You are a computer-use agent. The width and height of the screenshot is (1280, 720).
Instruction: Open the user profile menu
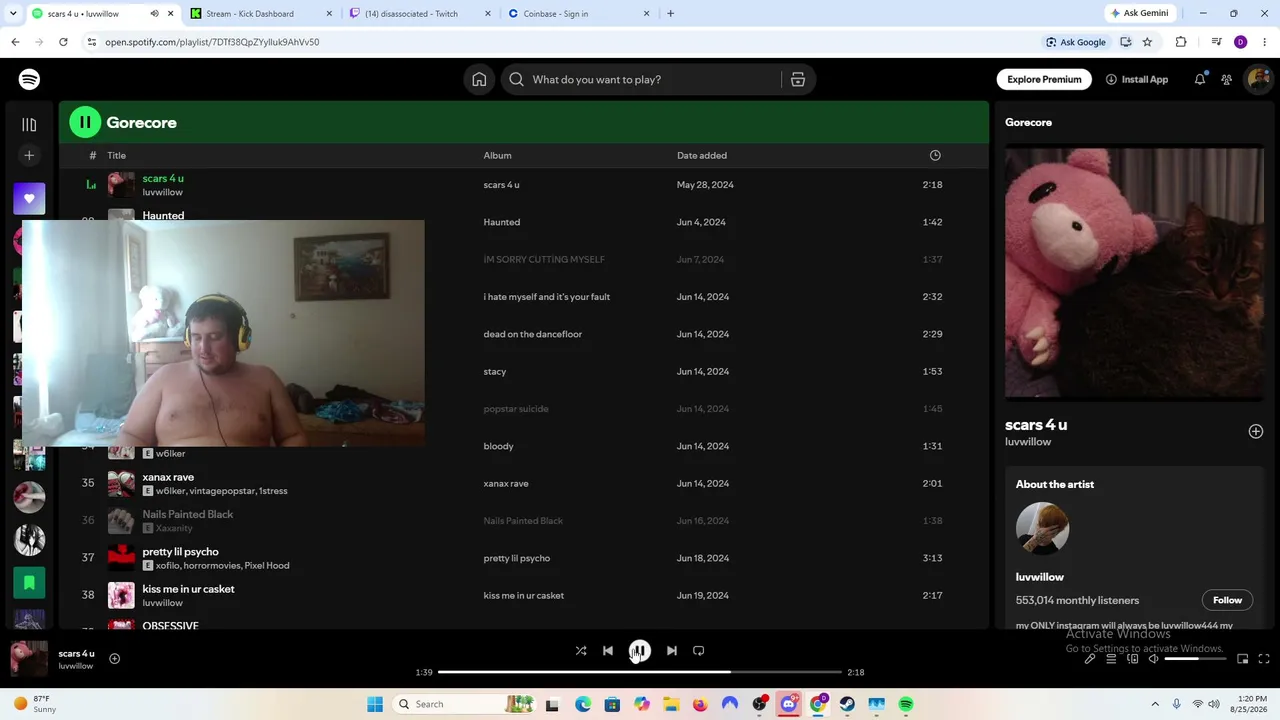[1258, 79]
